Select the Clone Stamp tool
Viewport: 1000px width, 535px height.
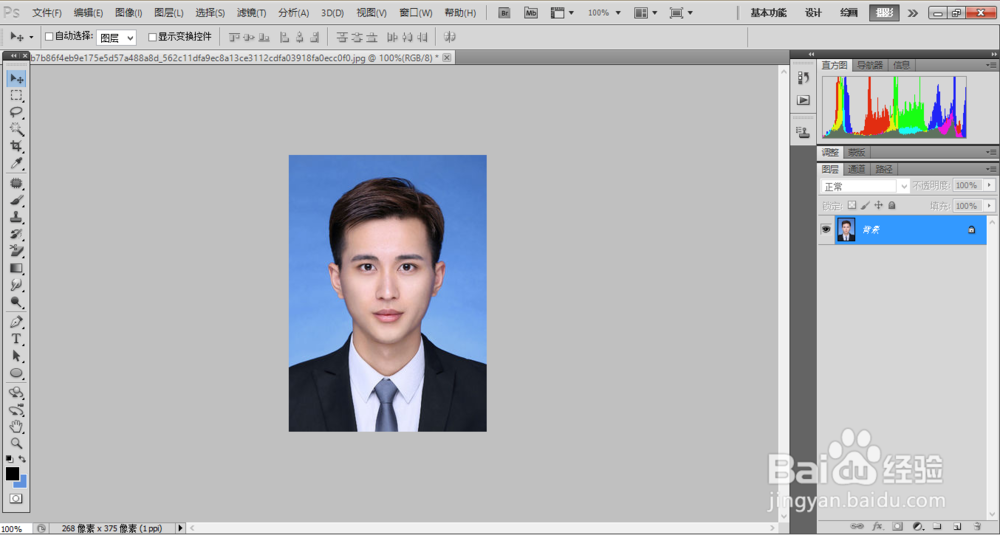pos(16,217)
